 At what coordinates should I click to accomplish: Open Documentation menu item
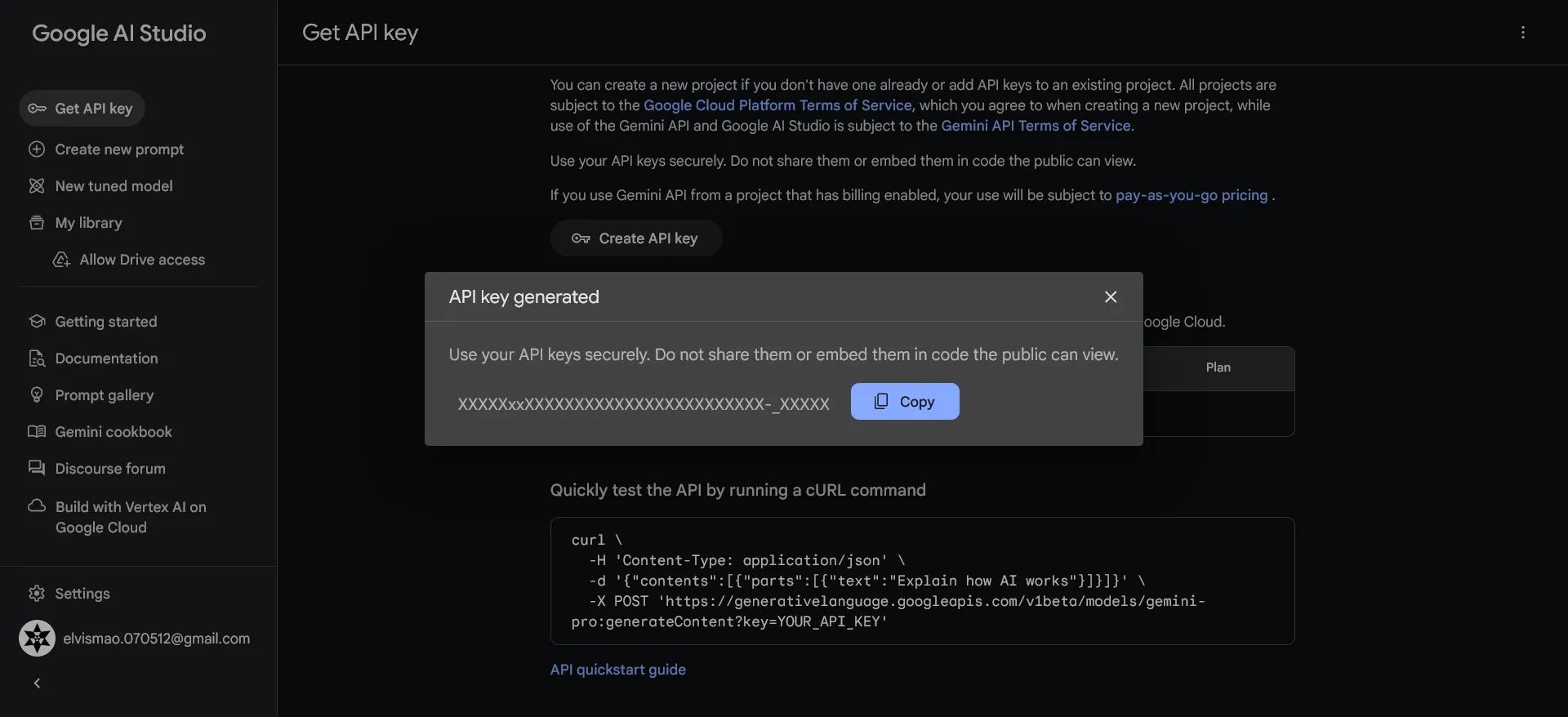106,358
